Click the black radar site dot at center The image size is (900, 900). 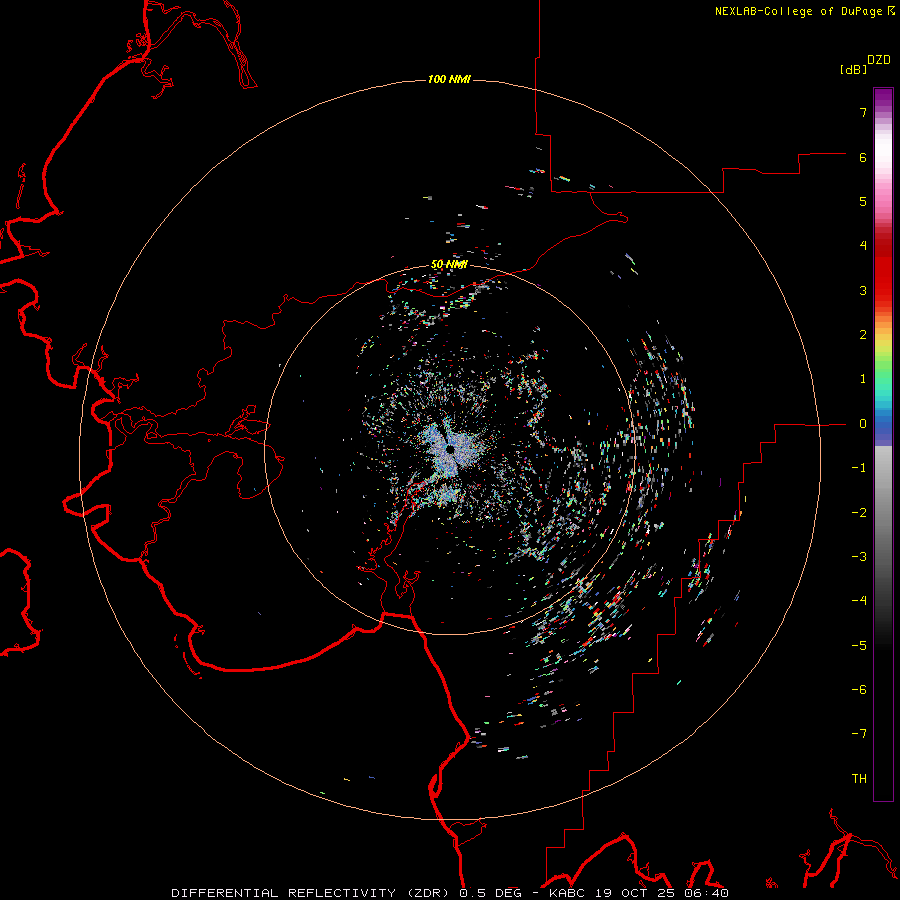click(451, 449)
